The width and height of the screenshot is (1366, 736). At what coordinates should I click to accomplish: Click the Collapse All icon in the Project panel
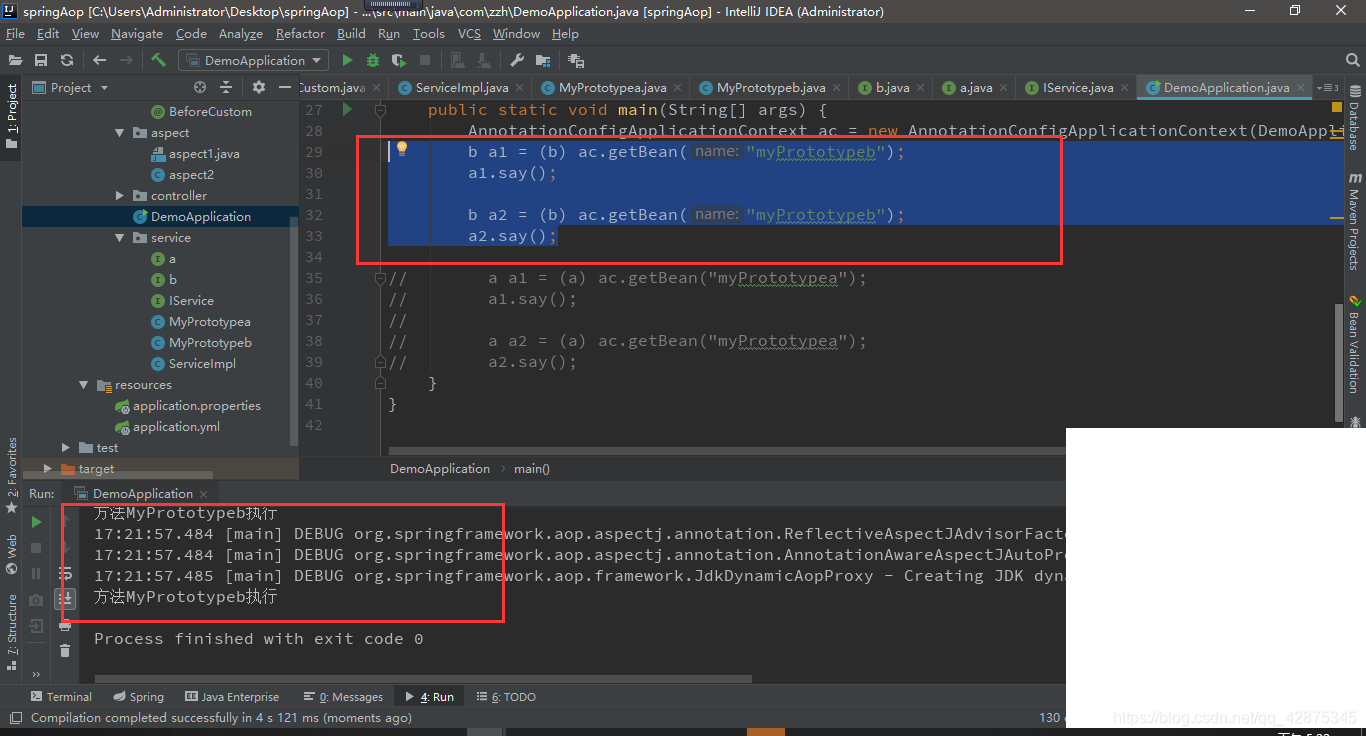pyautogui.click(x=226, y=87)
